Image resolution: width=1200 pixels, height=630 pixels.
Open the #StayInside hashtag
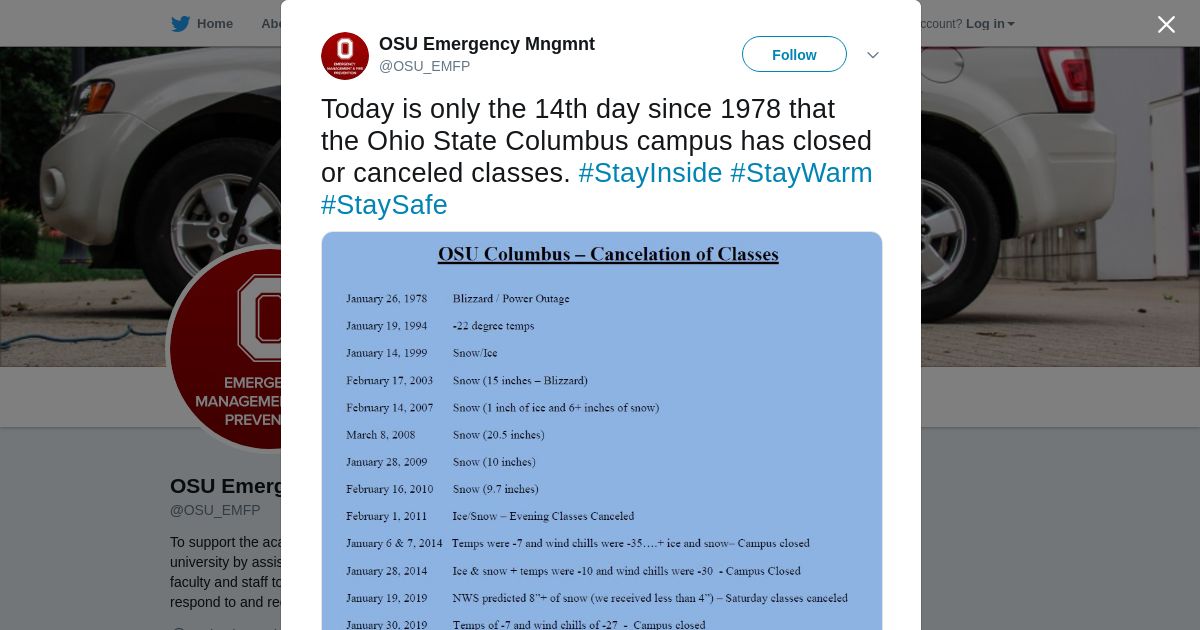point(650,173)
